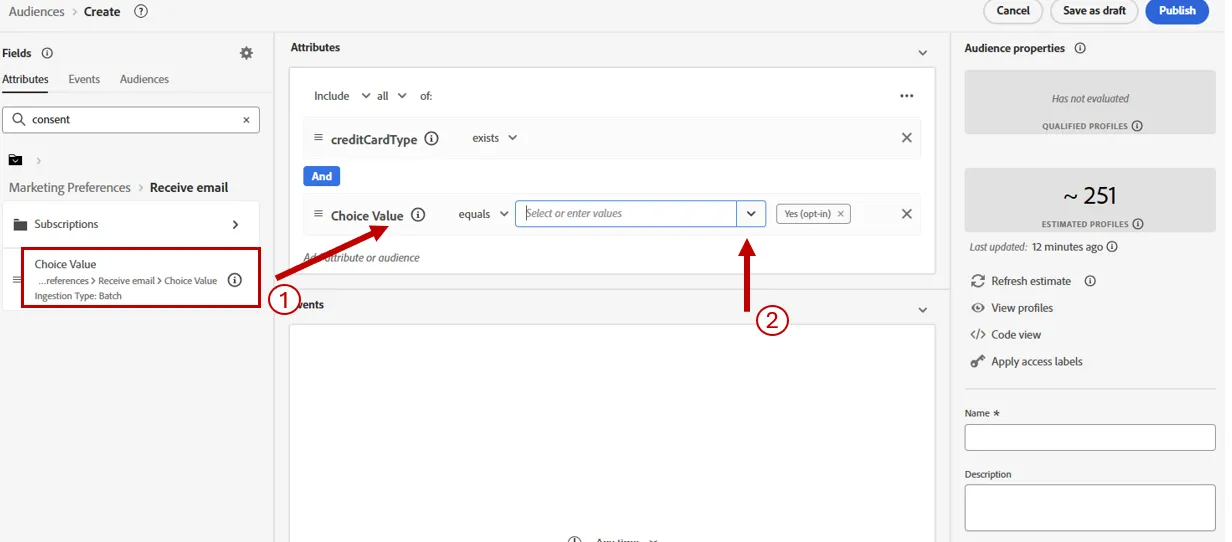
Task: Open the Fields settings gear
Action: [x=246, y=53]
